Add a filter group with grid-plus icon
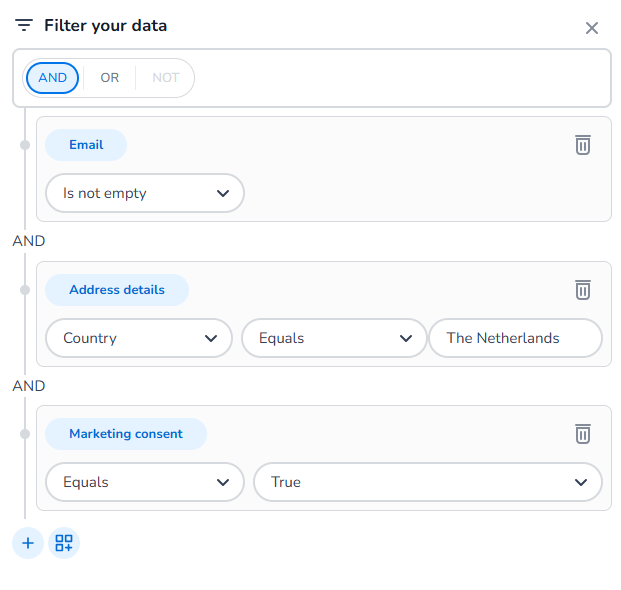Viewport: 621px width, 590px height. 64,543
